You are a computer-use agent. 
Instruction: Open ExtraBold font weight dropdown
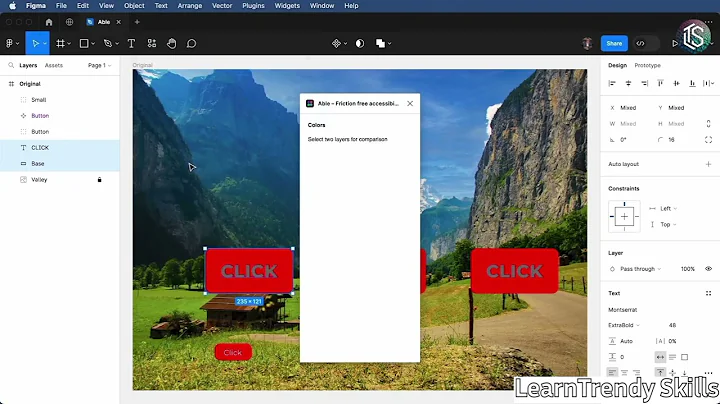coord(624,325)
